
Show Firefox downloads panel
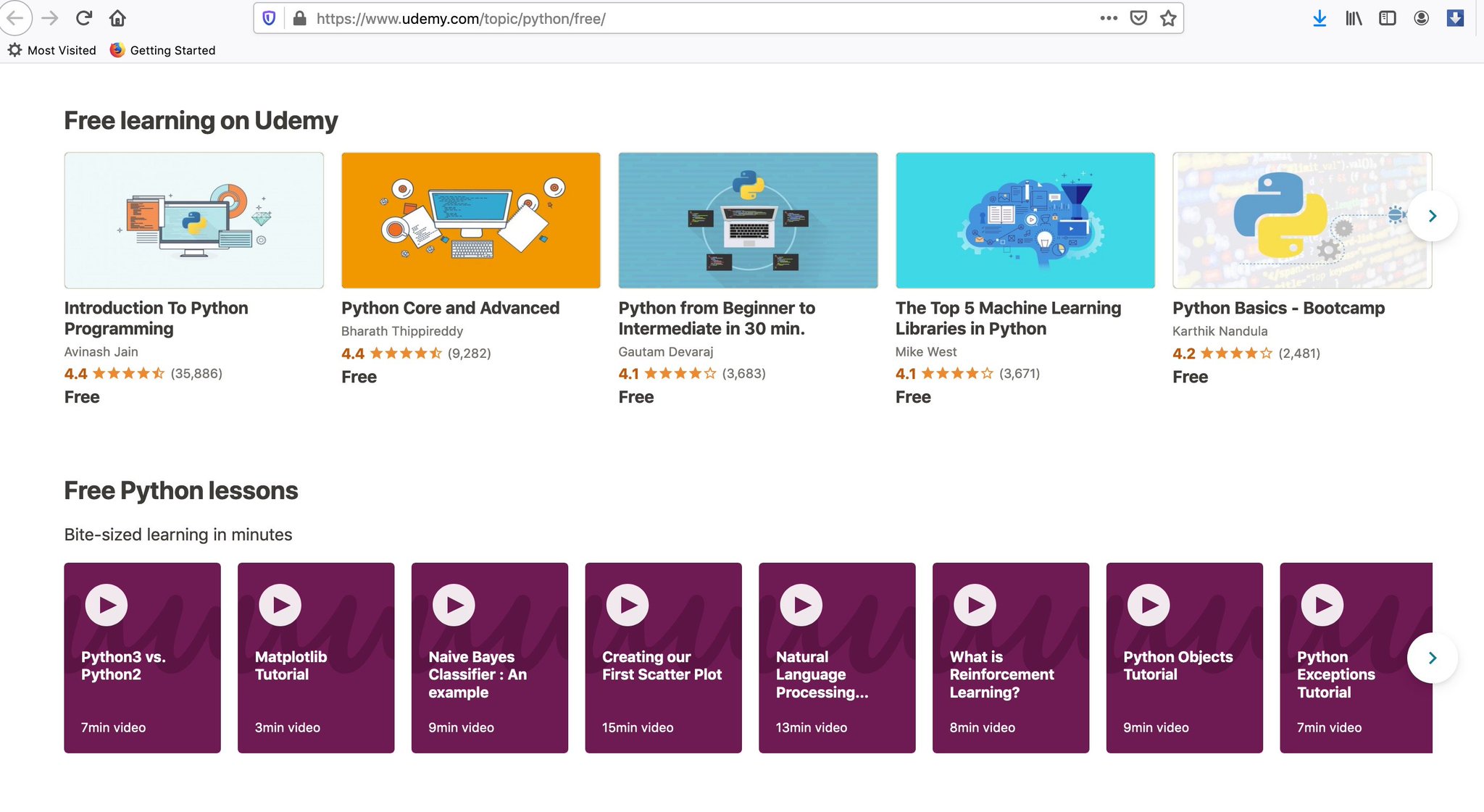point(1320,18)
